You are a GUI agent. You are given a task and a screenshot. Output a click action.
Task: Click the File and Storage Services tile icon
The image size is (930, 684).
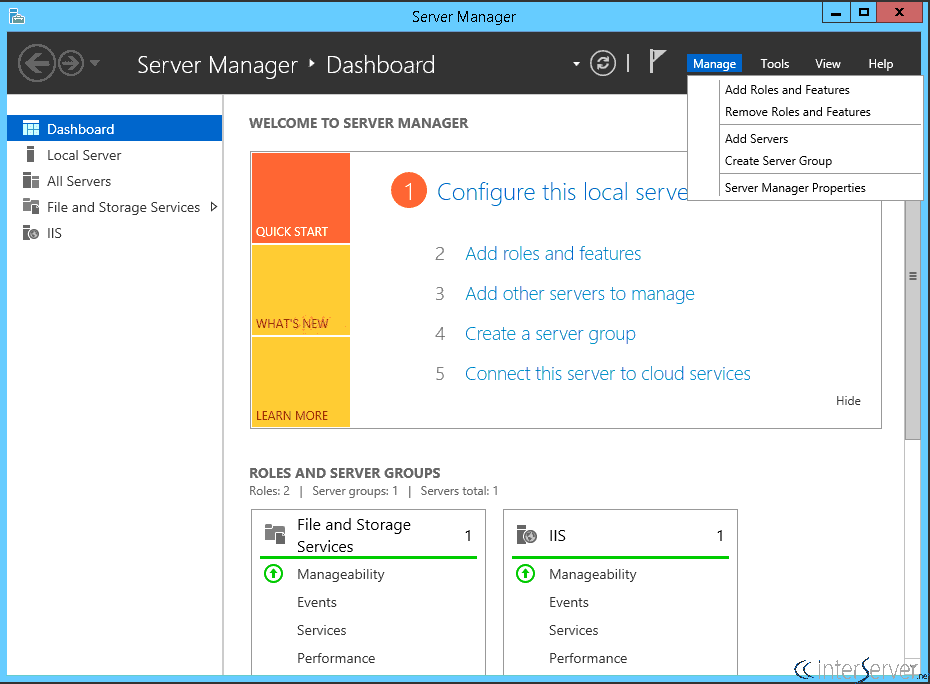(275, 534)
